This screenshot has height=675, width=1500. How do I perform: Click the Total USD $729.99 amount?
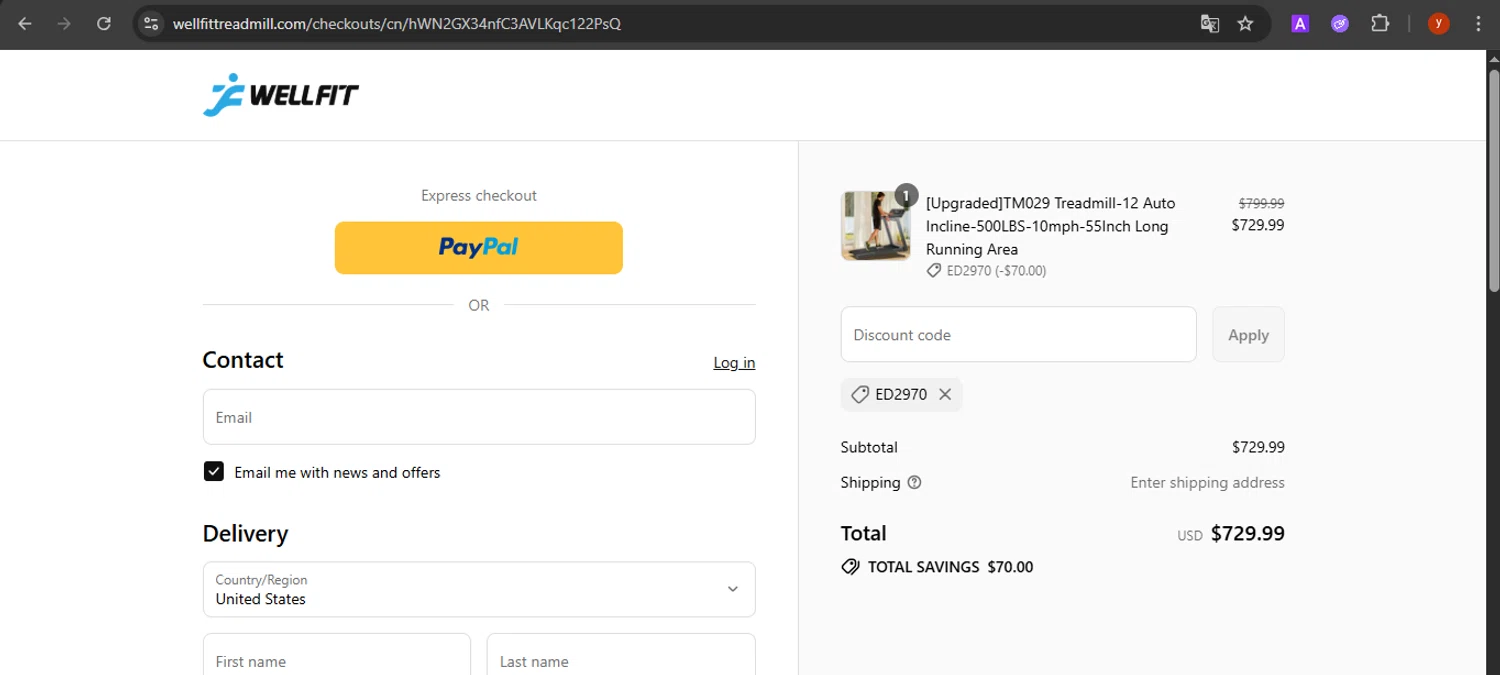pos(1231,534)
